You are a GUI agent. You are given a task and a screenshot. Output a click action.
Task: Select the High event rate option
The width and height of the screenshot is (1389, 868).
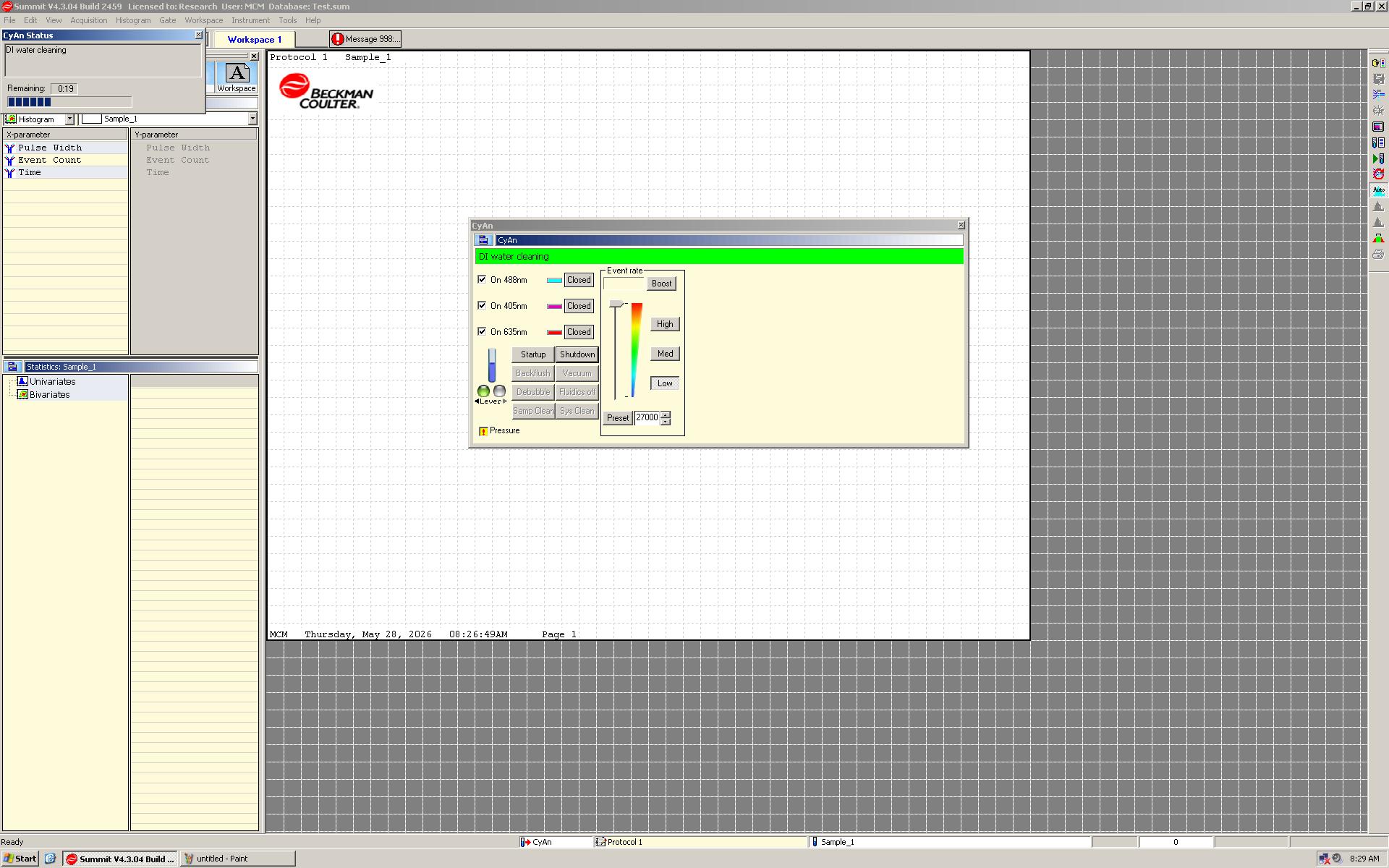tap(665, 324)
